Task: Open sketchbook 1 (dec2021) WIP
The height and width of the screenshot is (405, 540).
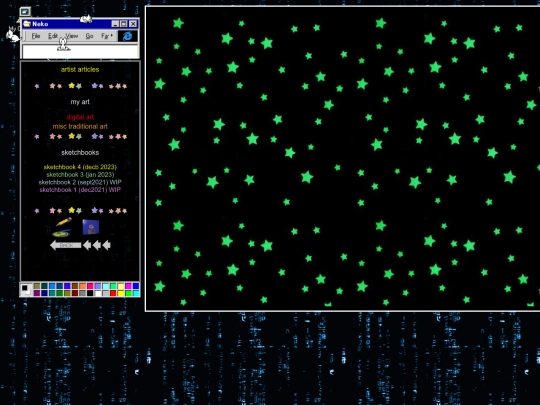Action: pos(80,190)
